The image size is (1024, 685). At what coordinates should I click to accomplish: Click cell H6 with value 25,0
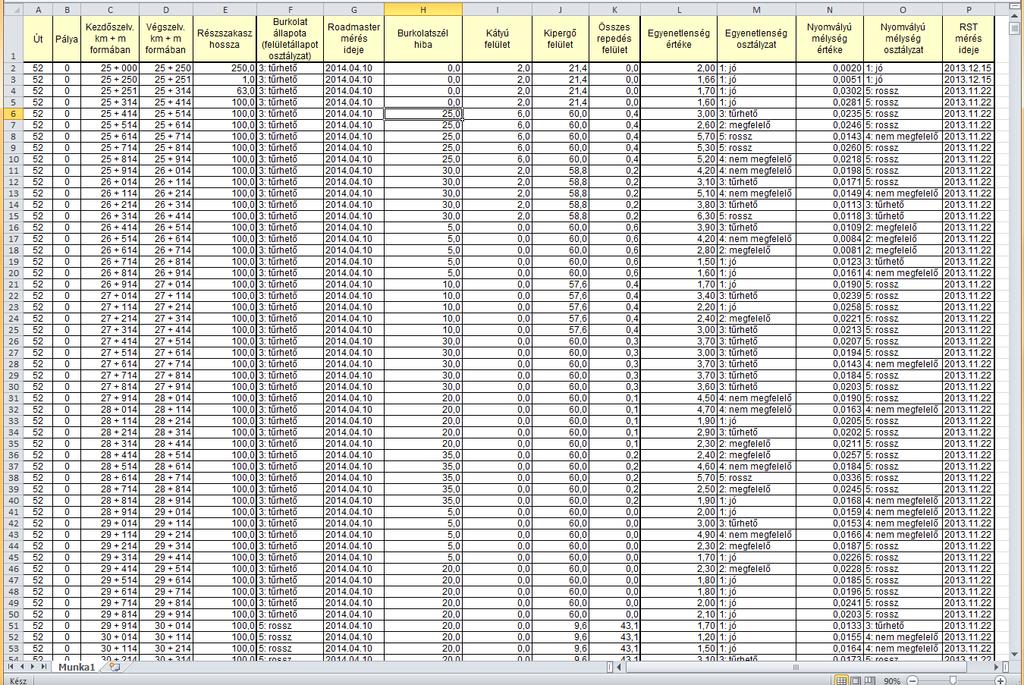423,114
